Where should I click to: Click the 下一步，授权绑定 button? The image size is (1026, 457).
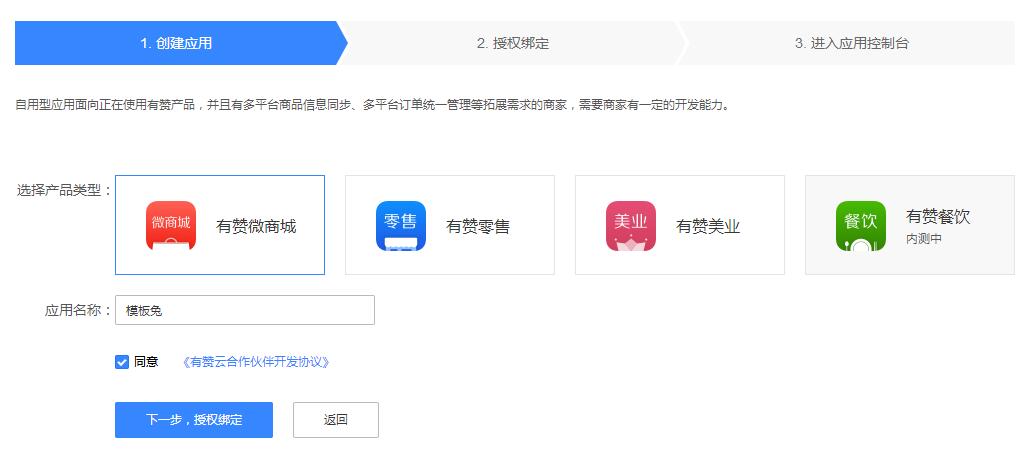point(194,420)
